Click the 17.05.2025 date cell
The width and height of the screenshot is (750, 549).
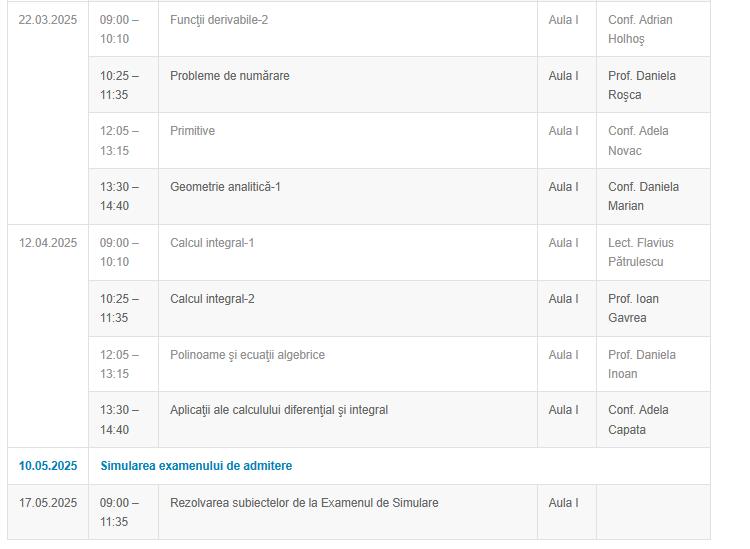pyautogui.click(x=48, y=503)
